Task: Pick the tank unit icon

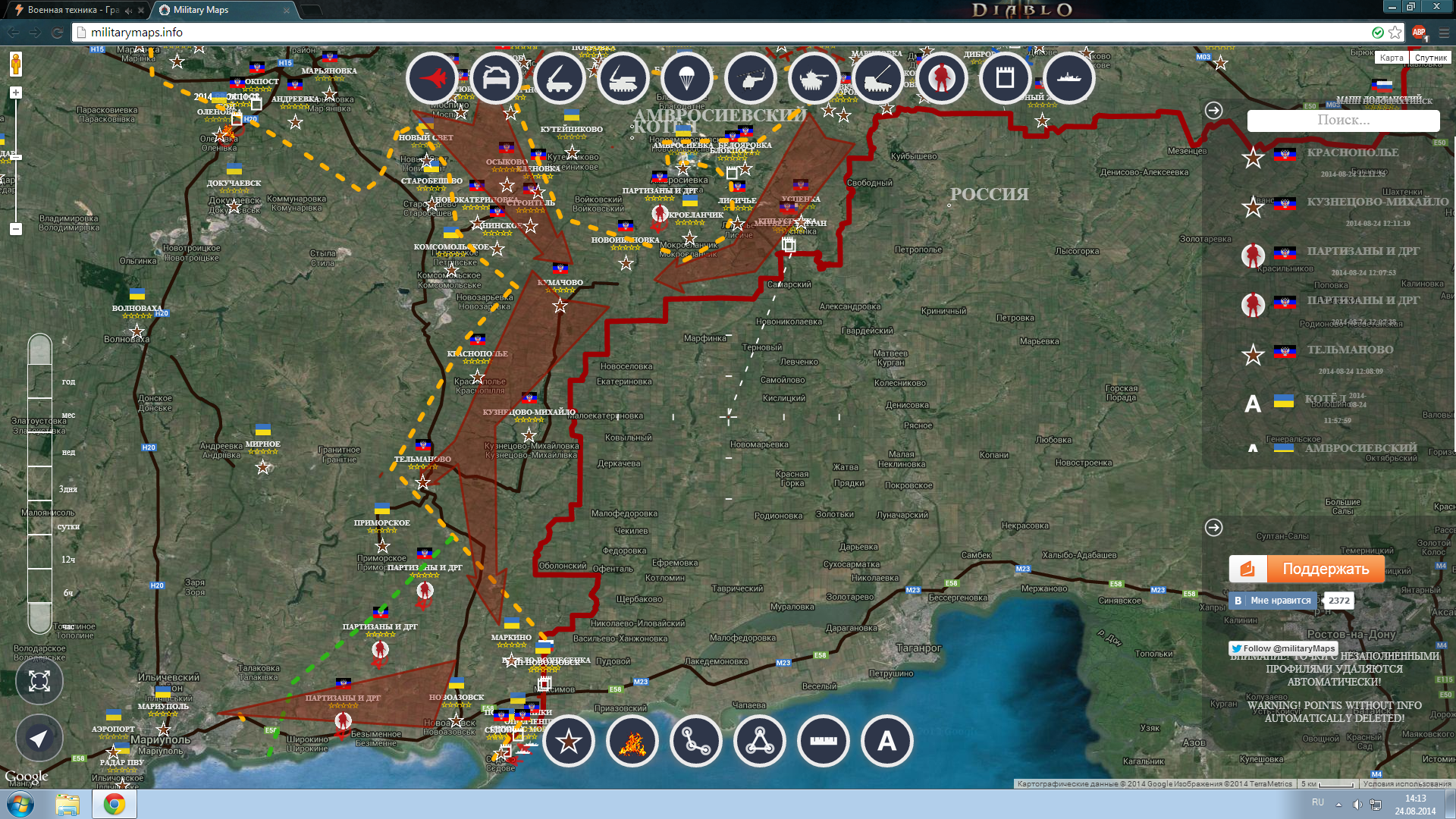Action: click(814, 78)
